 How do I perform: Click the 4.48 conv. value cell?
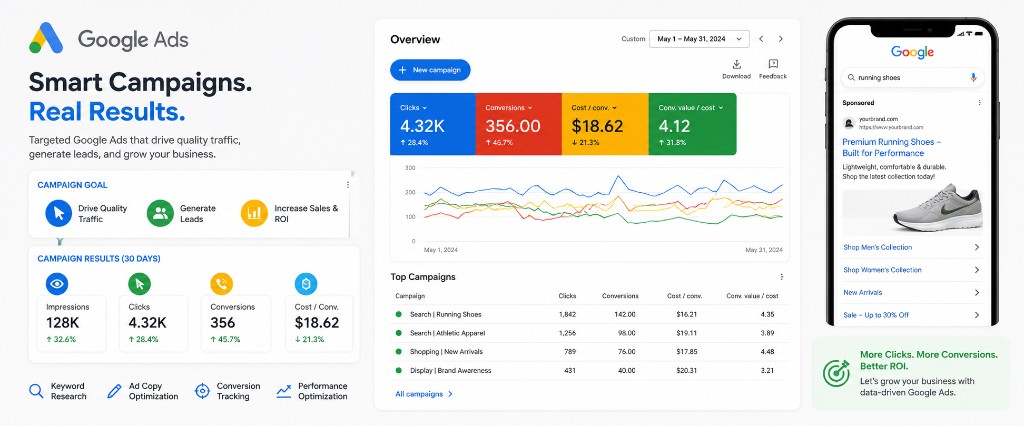click(x=767, y=352)
